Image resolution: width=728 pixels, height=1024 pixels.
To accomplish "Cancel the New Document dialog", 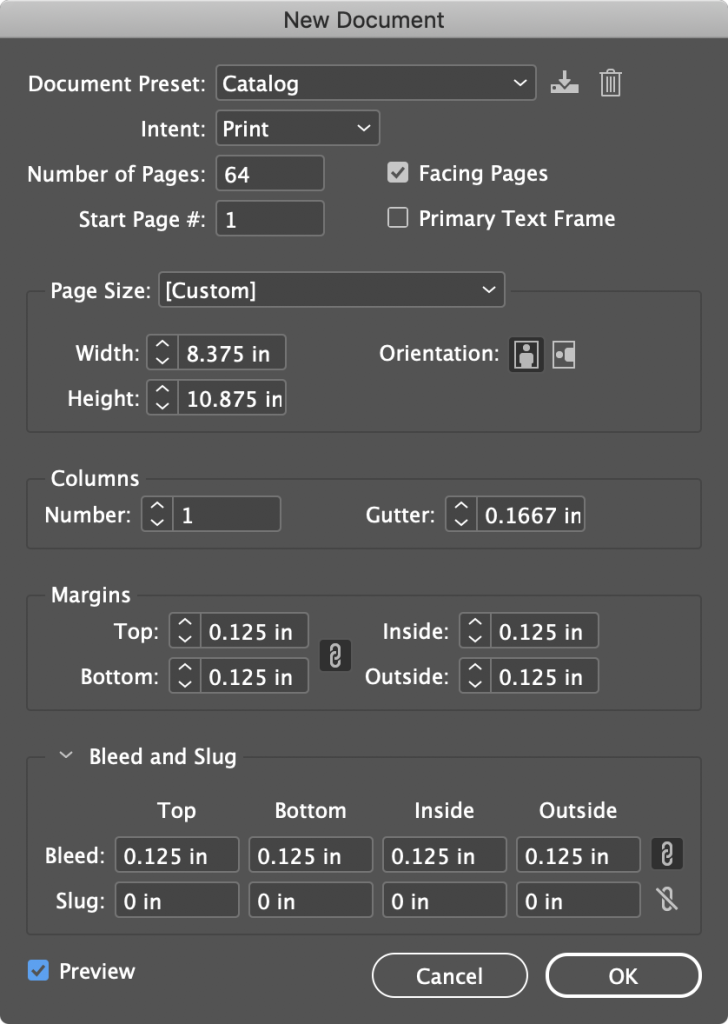I will pos(449,975).
